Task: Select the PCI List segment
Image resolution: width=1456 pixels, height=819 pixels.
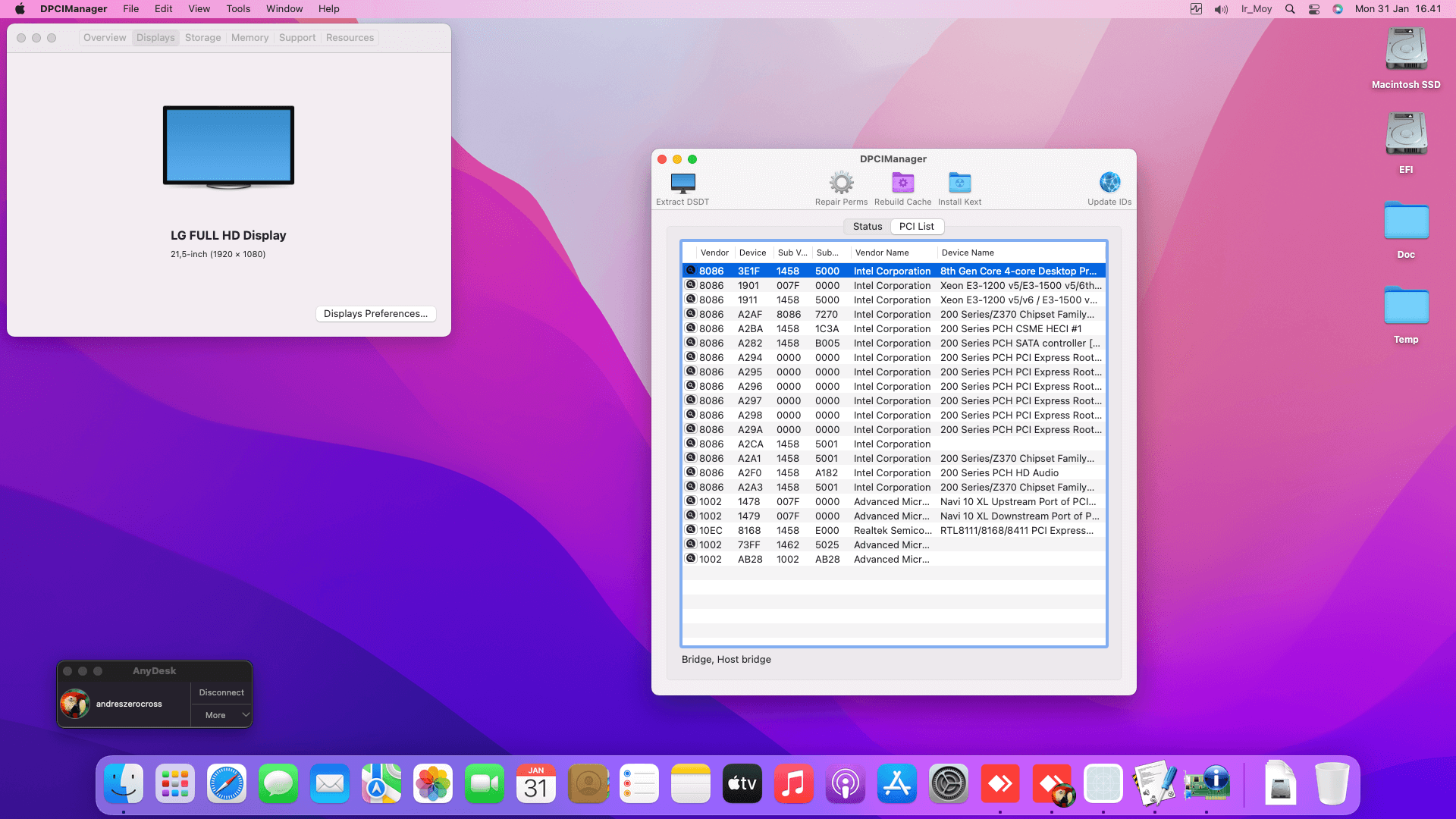Action: pos(916,227)
